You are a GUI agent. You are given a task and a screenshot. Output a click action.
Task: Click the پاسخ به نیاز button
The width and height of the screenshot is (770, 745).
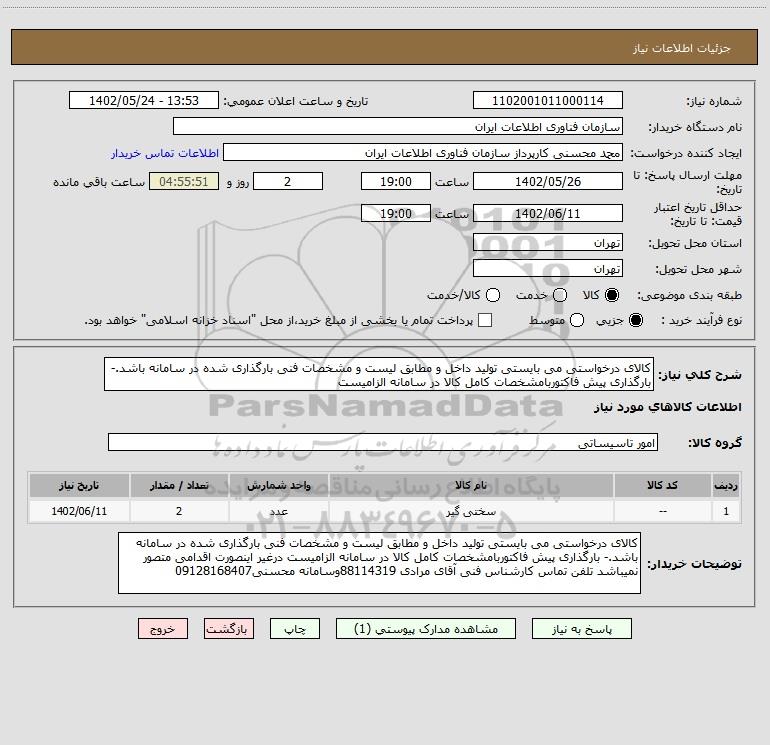(x=582, y=629)
